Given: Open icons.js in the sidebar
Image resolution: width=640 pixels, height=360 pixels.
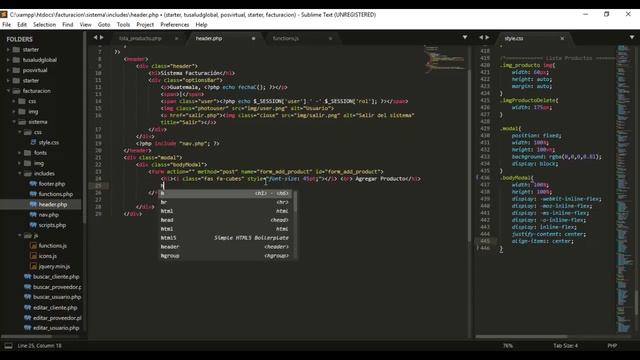Looking at the screenshot, I should tap(48, 256).
